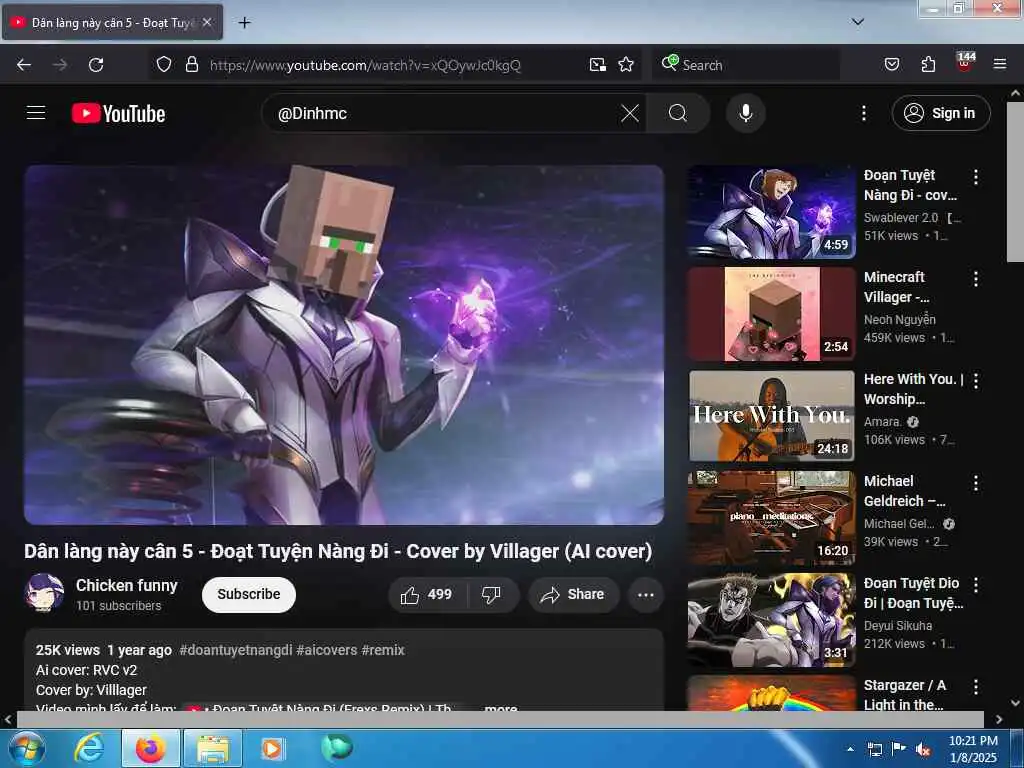This screenshot has width=1024, height=768.
Task: Focus the Firefox address bar URL
Action: click(364, 65)
